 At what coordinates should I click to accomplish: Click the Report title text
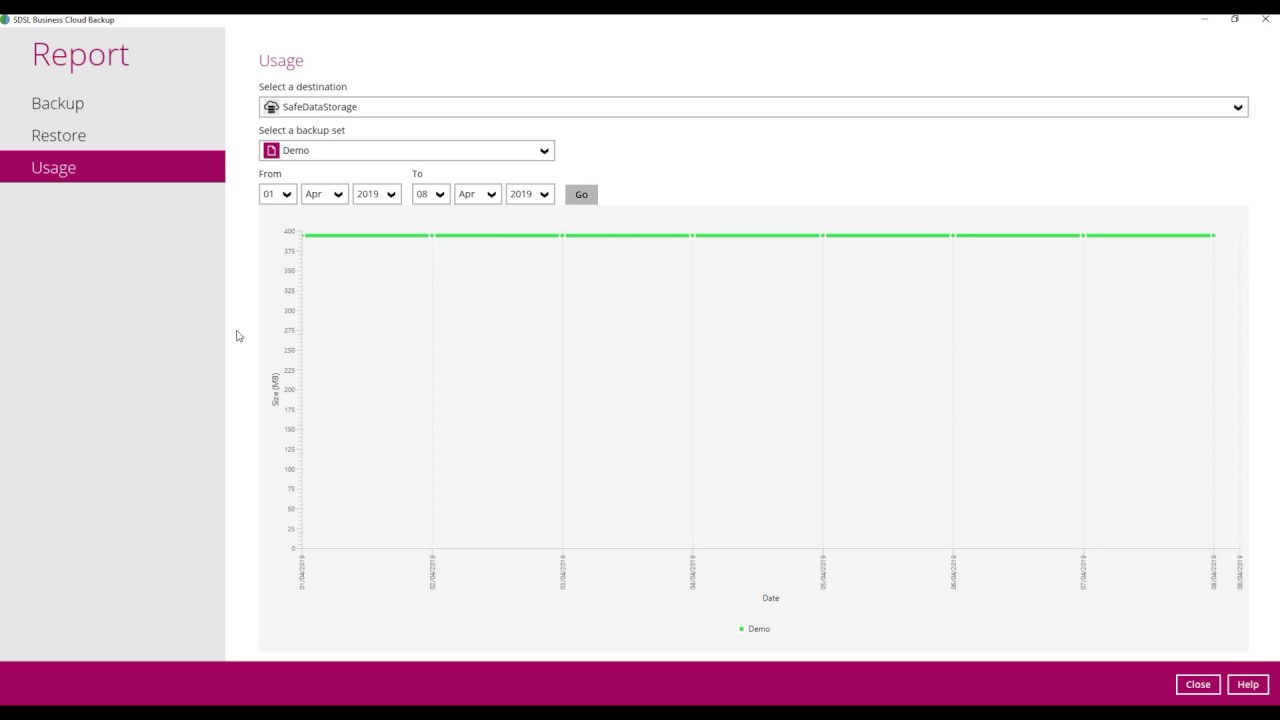80,54
